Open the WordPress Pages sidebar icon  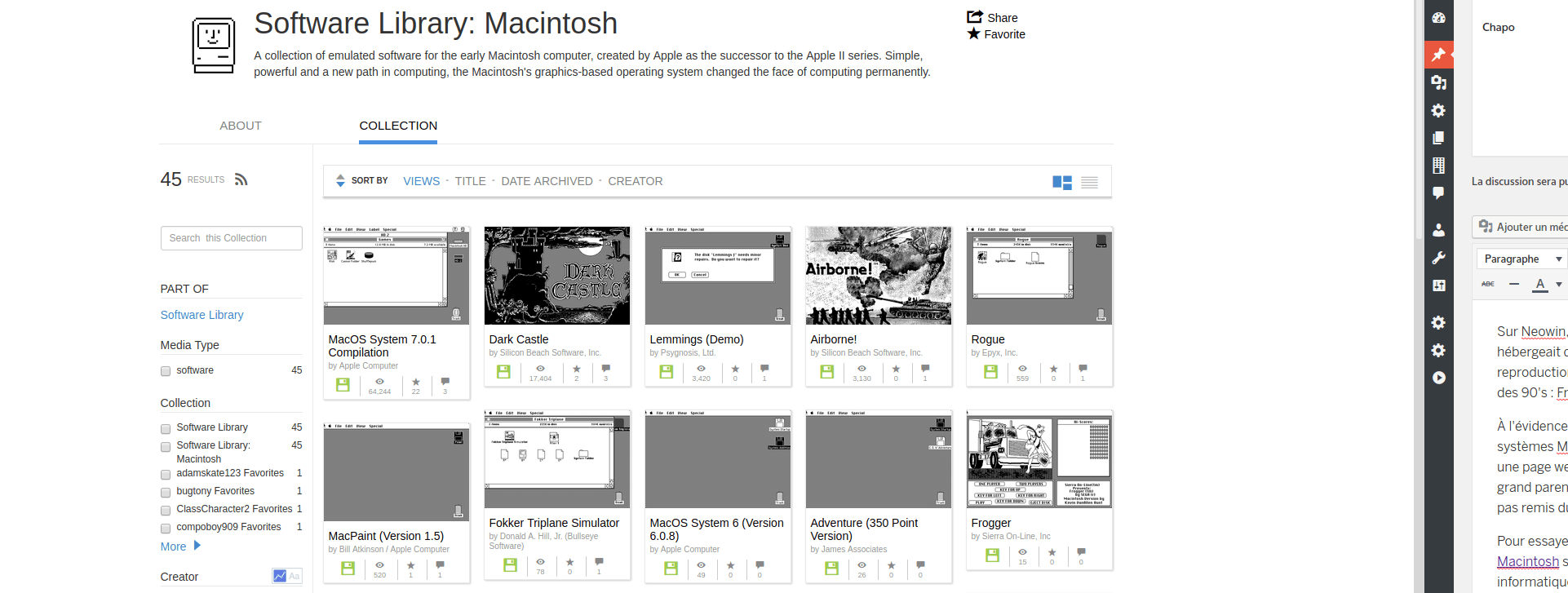[x=1439, y=138]
